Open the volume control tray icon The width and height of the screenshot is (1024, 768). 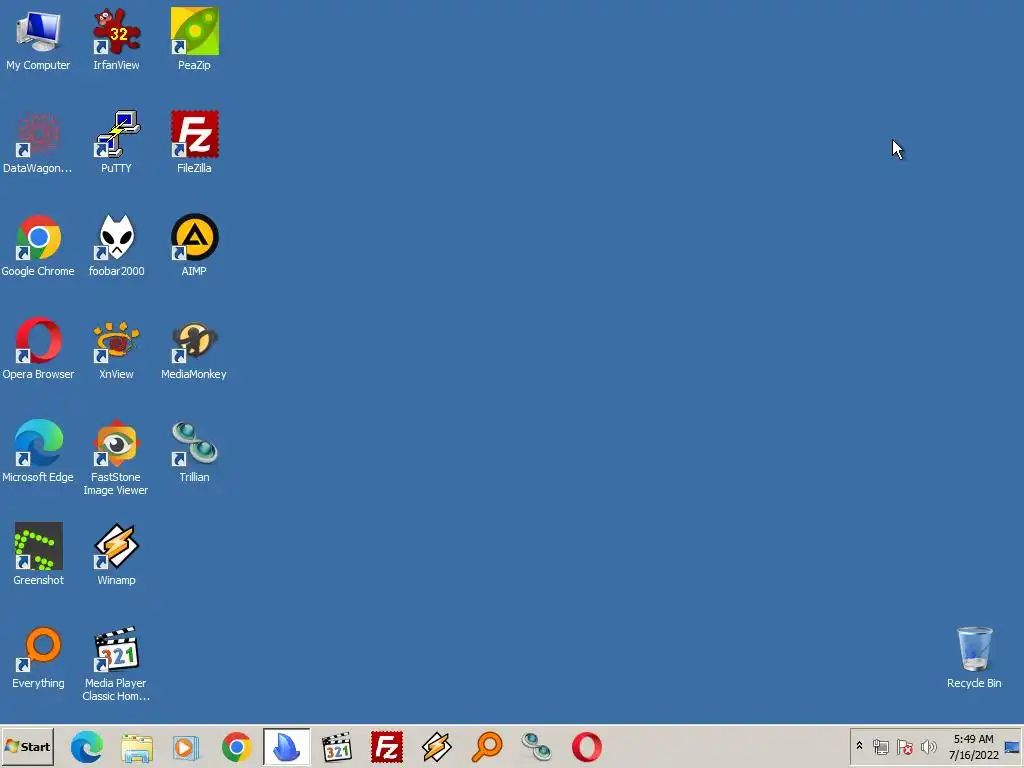(x=928, y=746)
